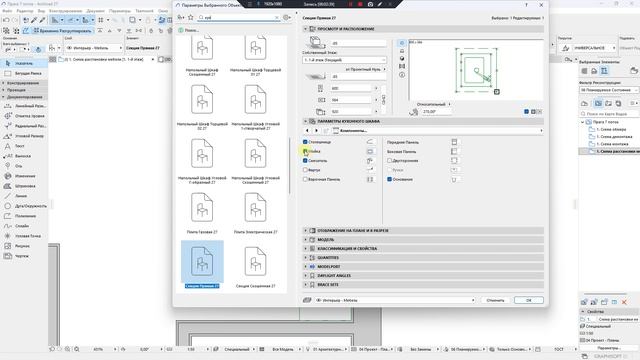
Task: Go to next parameter page arrow
Action: point(316,131)
